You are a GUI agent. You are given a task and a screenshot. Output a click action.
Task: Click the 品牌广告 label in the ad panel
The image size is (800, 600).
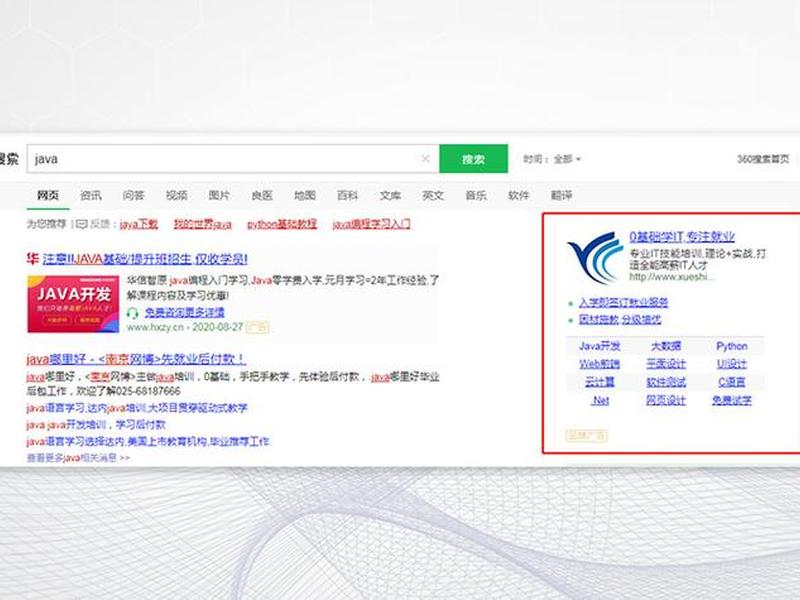pyautogui.click(x=586, y=435)
